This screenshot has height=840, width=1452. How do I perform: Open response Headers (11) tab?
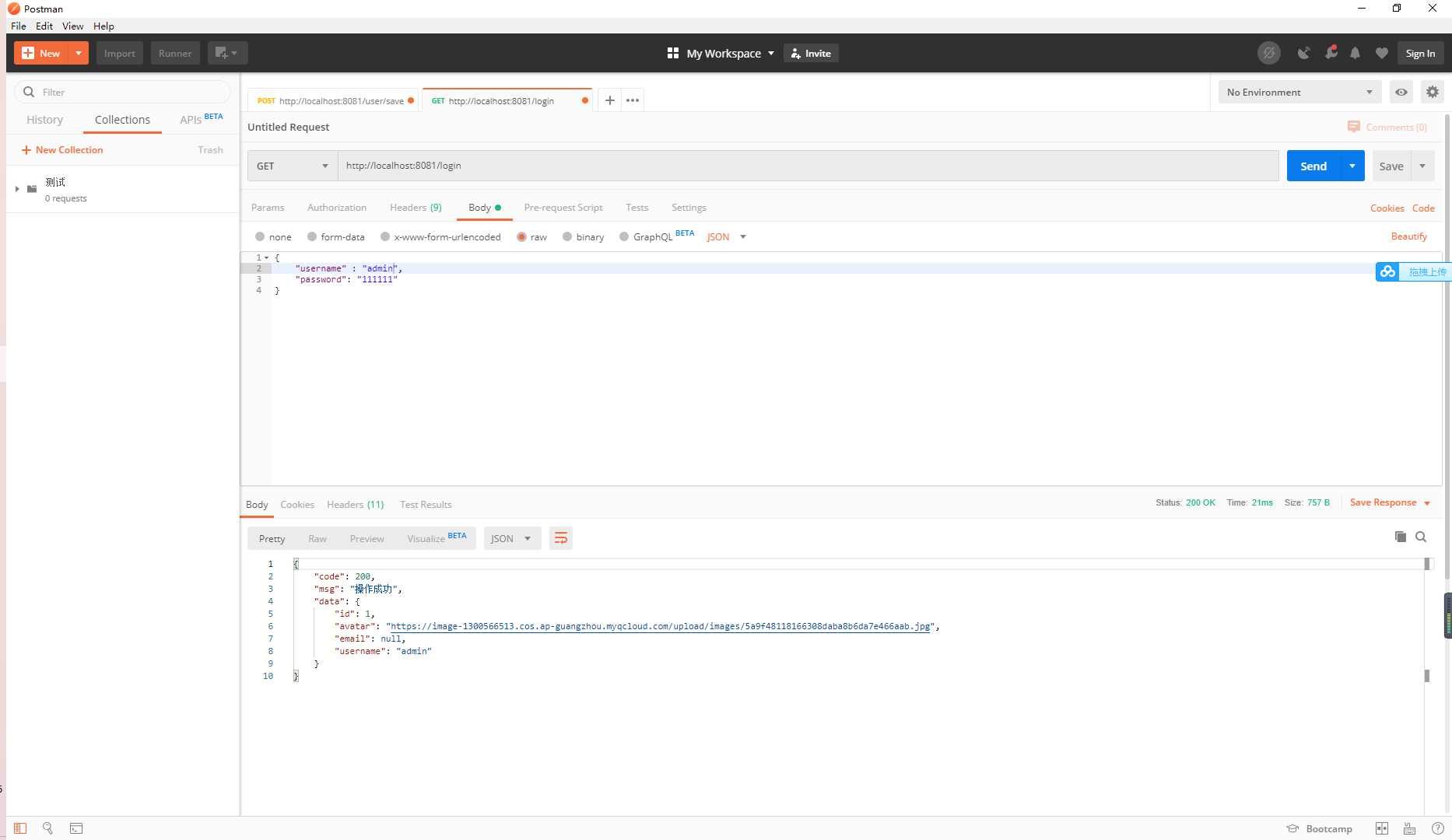pyautogui.click(x=355, y=505)
